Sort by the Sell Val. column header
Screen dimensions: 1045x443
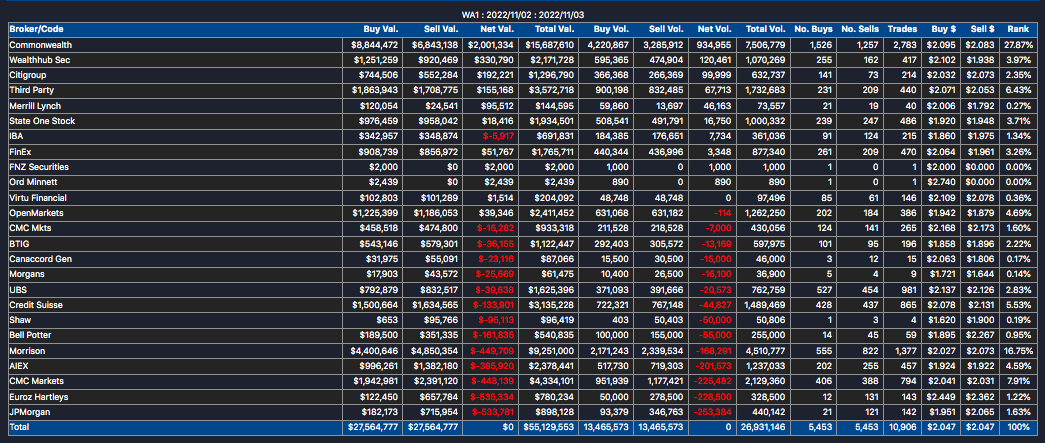tap(441, 29)
